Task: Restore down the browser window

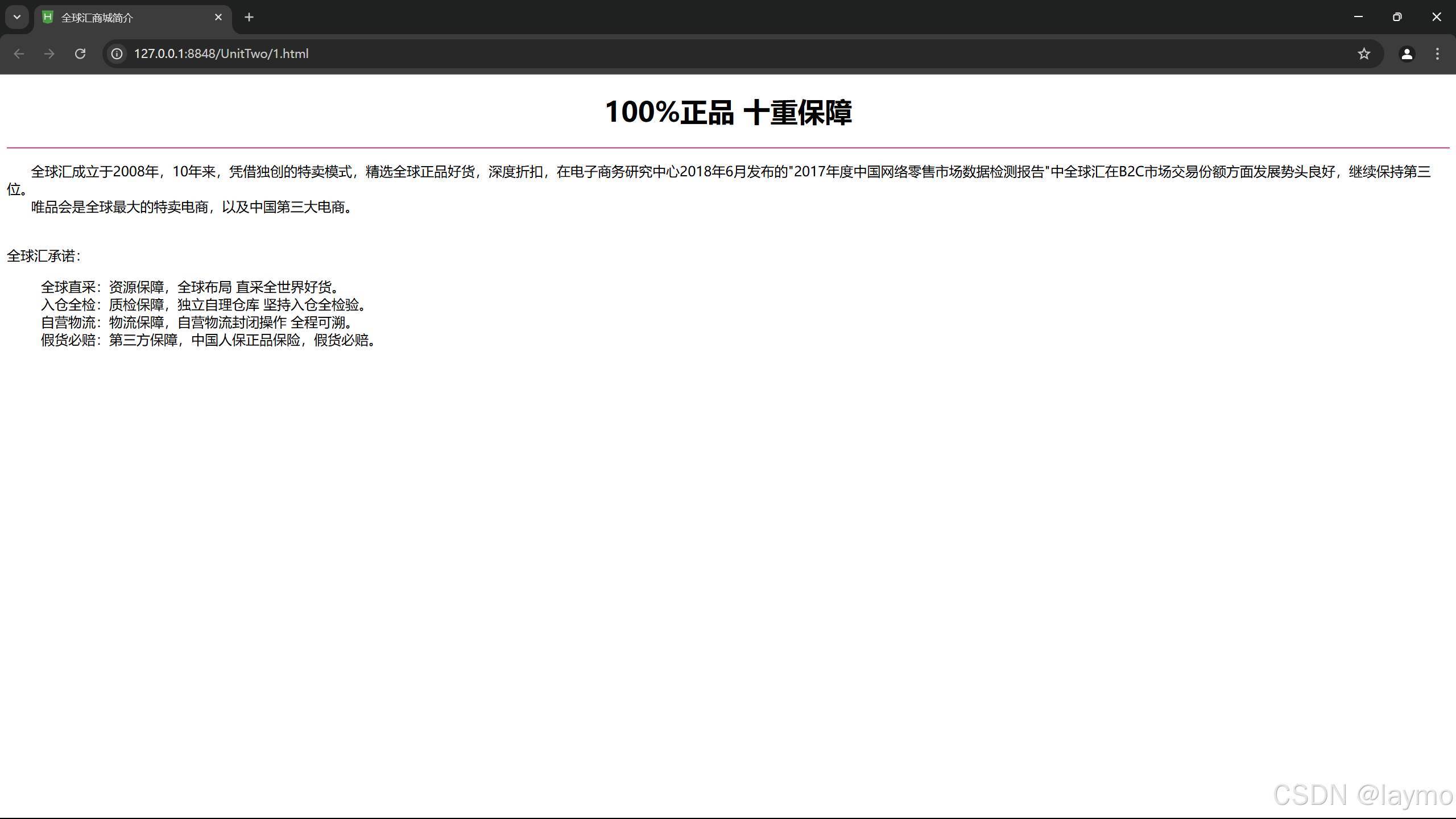Action: click(1397, 17)
